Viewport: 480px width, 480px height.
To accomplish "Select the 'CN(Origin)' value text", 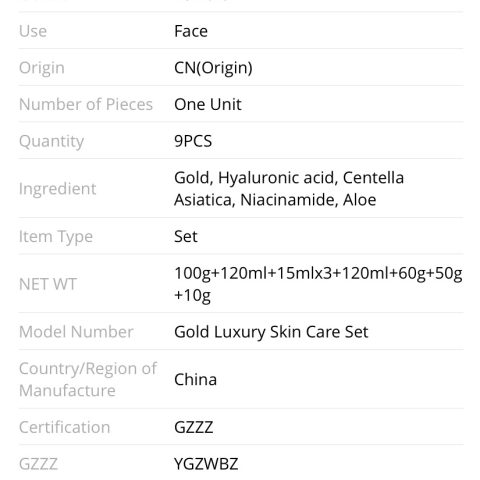I will click(213, 68).
